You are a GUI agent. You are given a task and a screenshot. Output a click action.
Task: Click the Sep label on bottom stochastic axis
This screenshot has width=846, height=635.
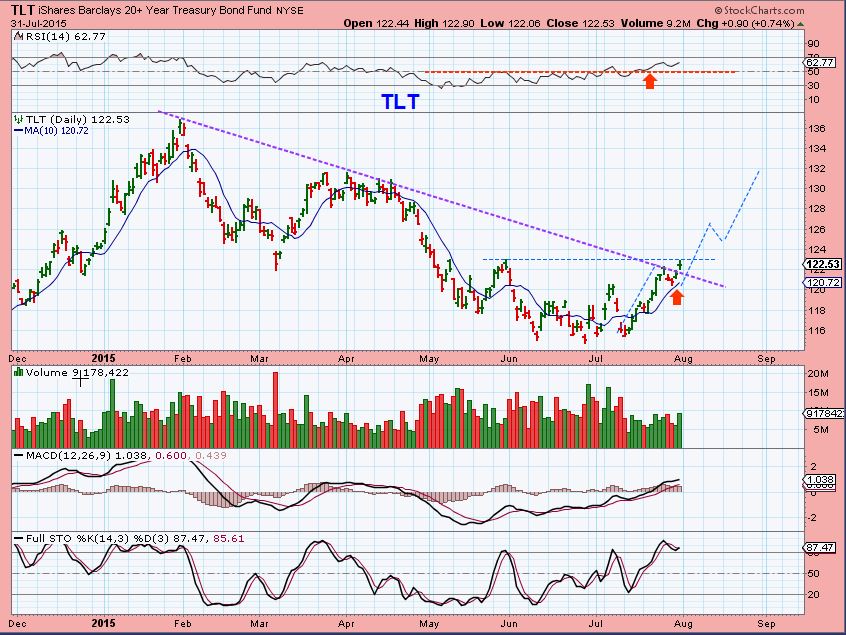766,624
